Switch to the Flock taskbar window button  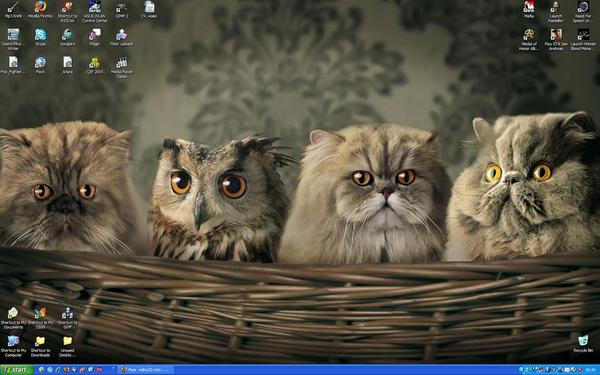pos(145,370)
